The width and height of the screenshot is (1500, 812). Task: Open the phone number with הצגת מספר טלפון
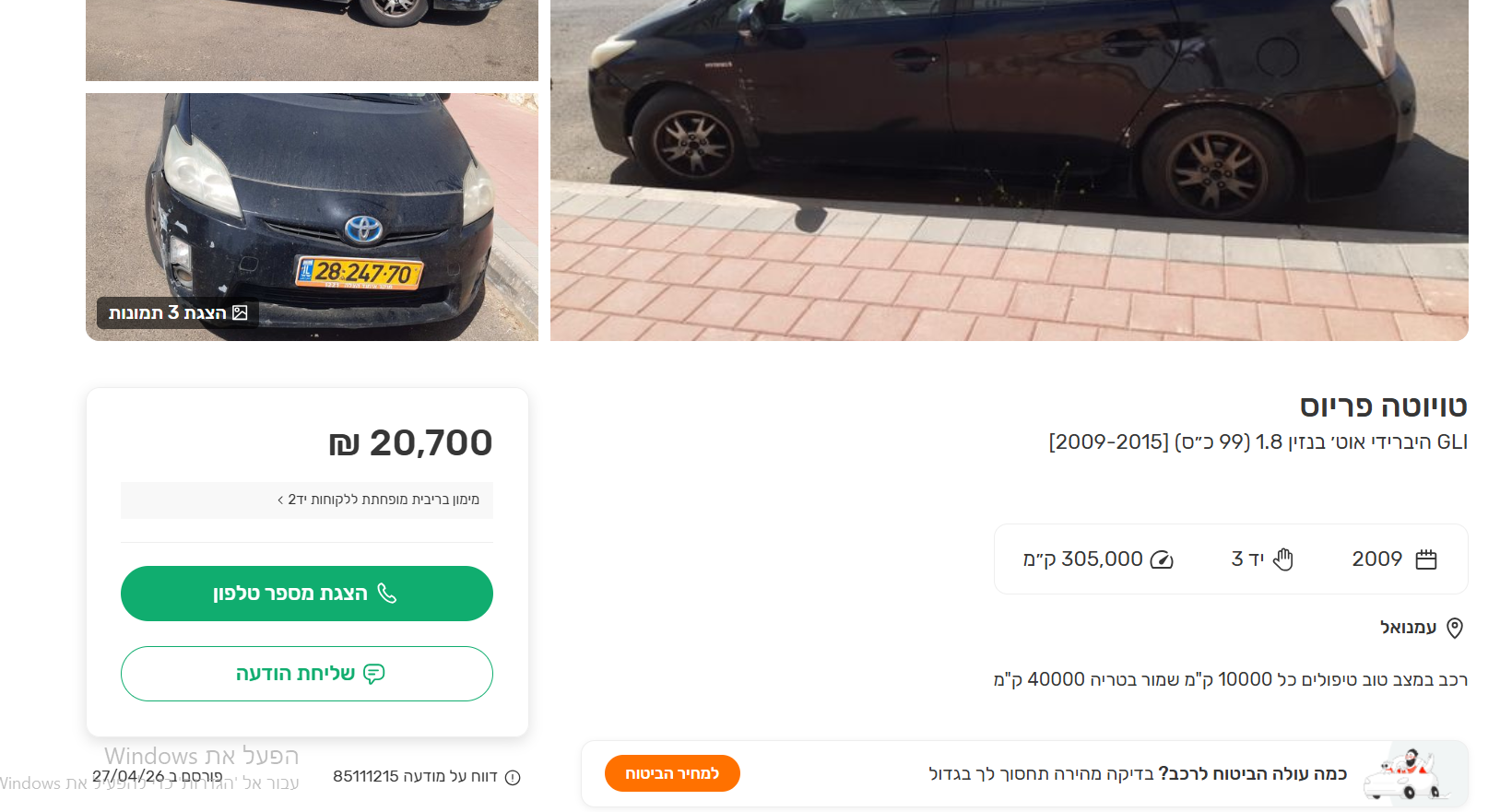click(x=307, y=593)
